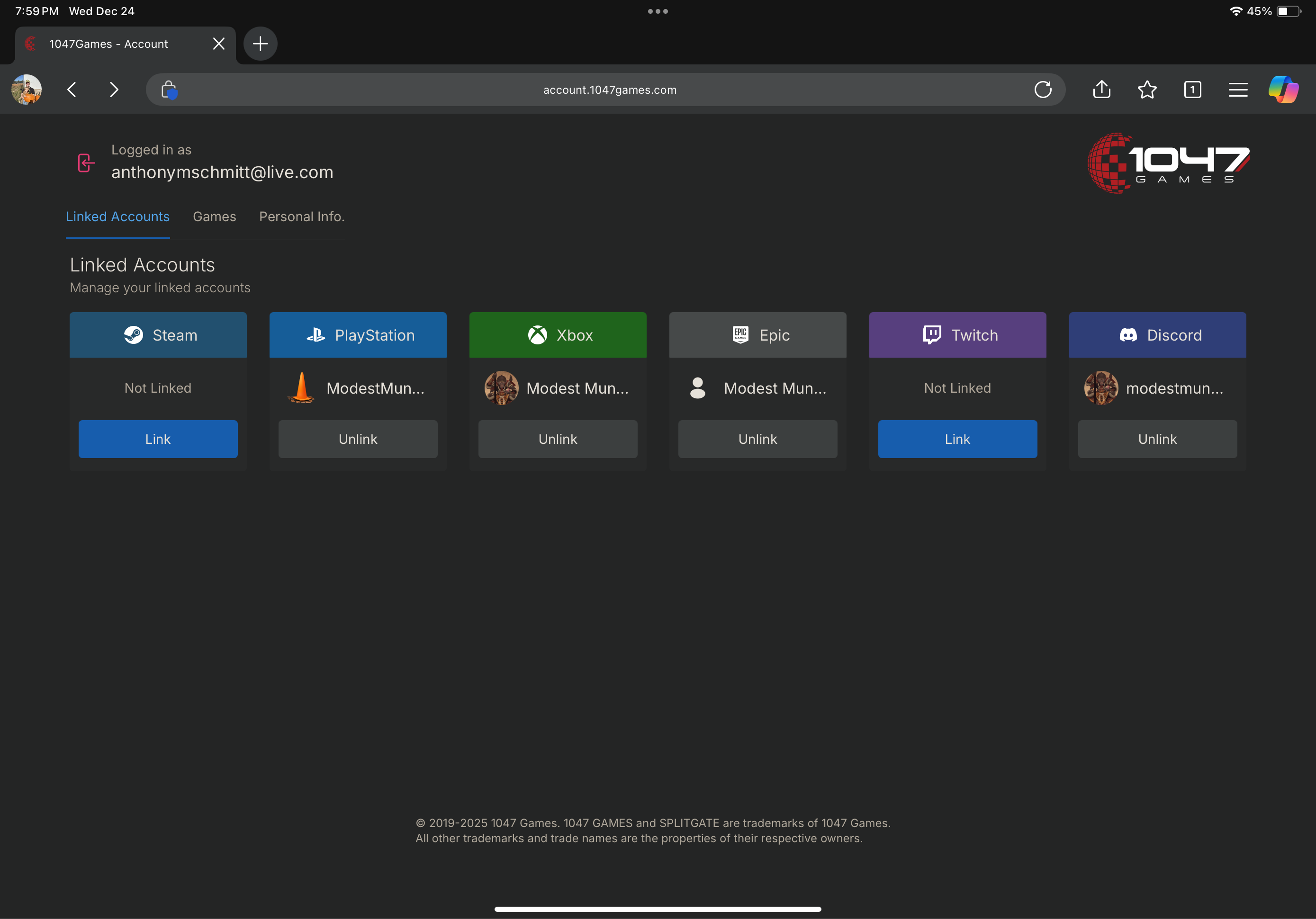Add this page to favorites
This screenshot has width=1316, height=919.
pos(1147,90)
